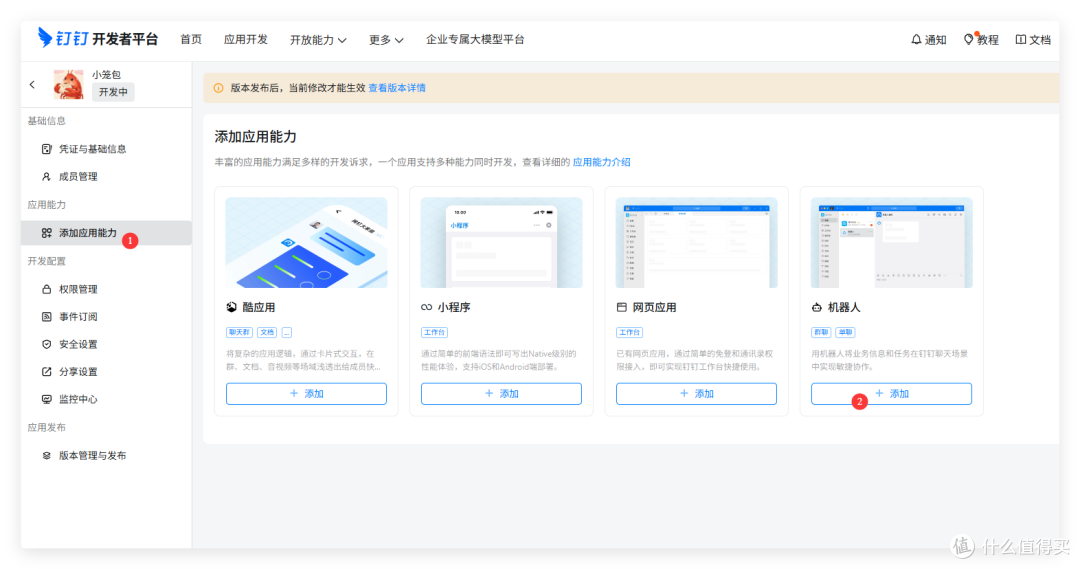Open the 应用开发 menu item
1080x569 pixels.
[246, 39]
